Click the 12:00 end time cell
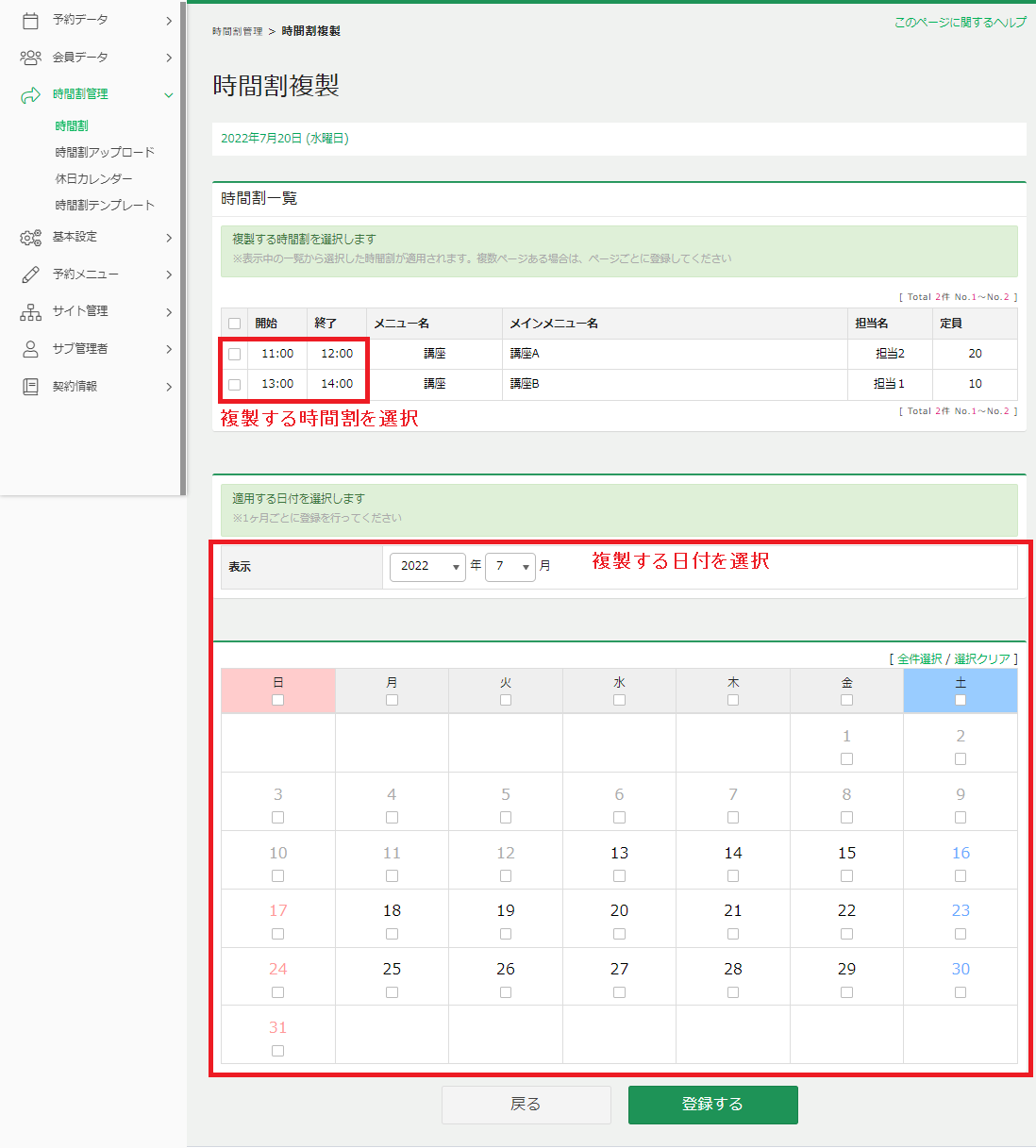Screen dimensions: 1036x1148 coord(337,354)
